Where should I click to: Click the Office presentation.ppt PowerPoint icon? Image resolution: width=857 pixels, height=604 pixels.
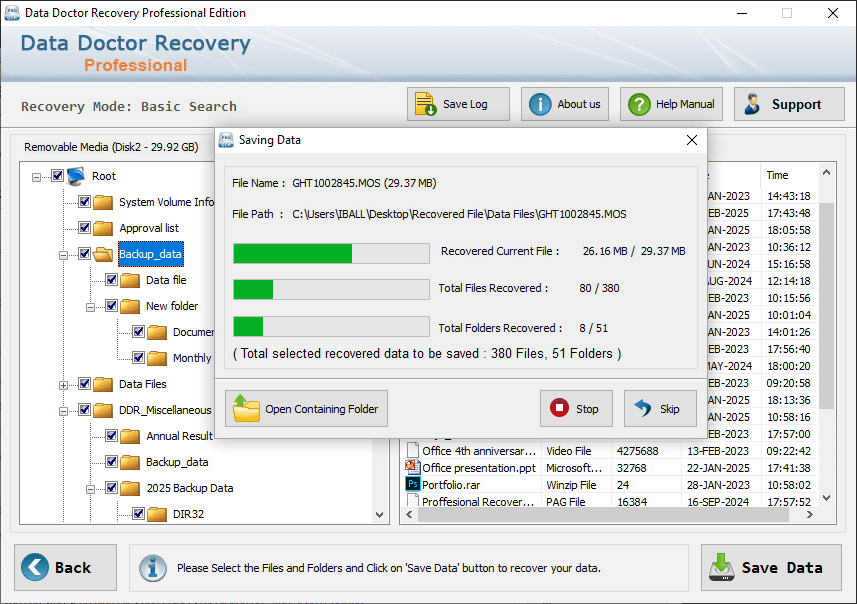click(x=413, y=467)
